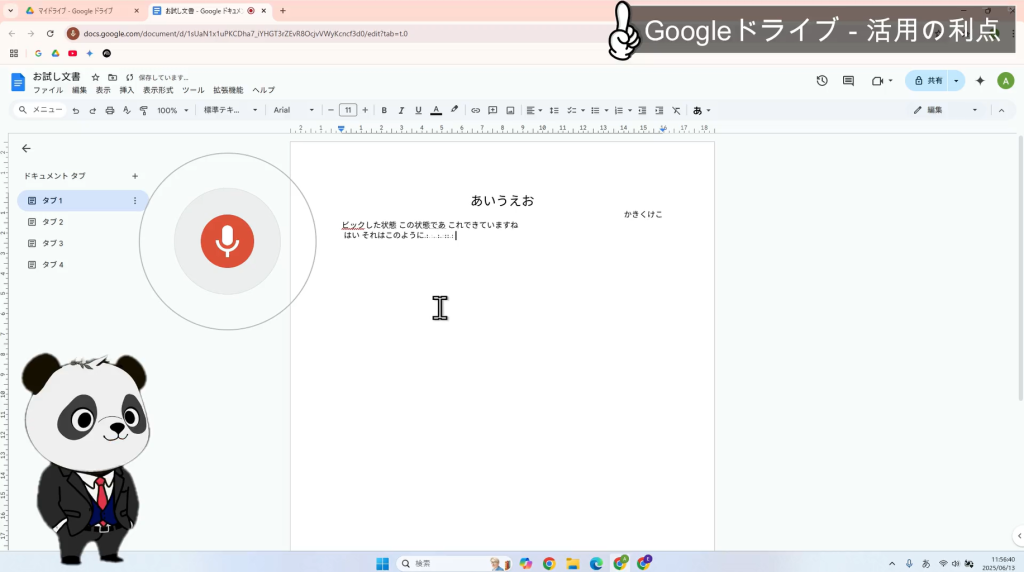Open the Windows Start menu

pyautogui.click(x=383, y=564)
